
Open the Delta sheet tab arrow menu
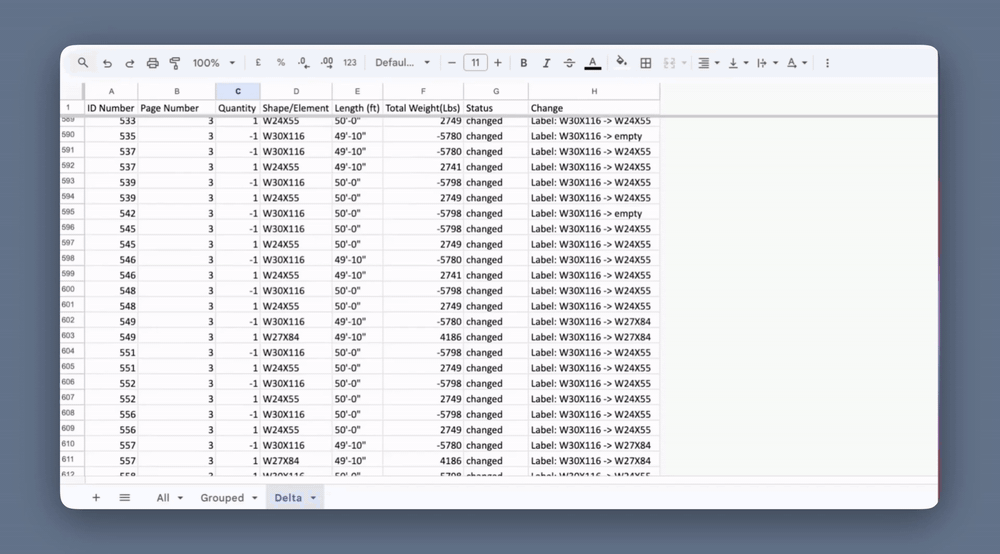coord(313,498)
